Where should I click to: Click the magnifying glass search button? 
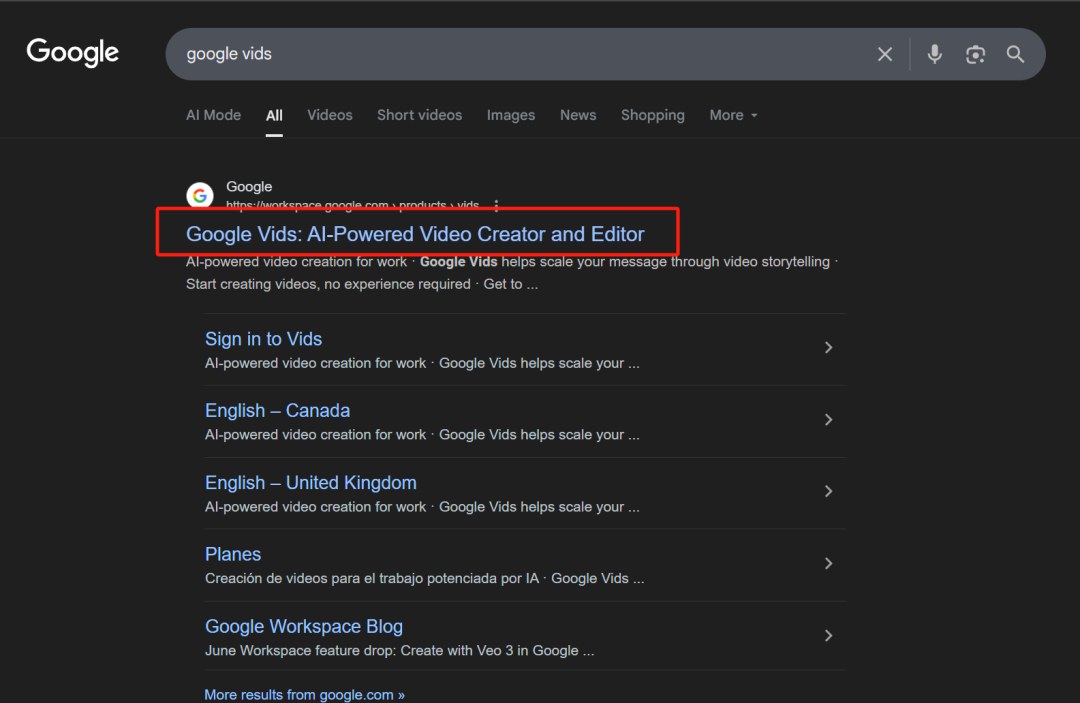(x=1015, y=54)
